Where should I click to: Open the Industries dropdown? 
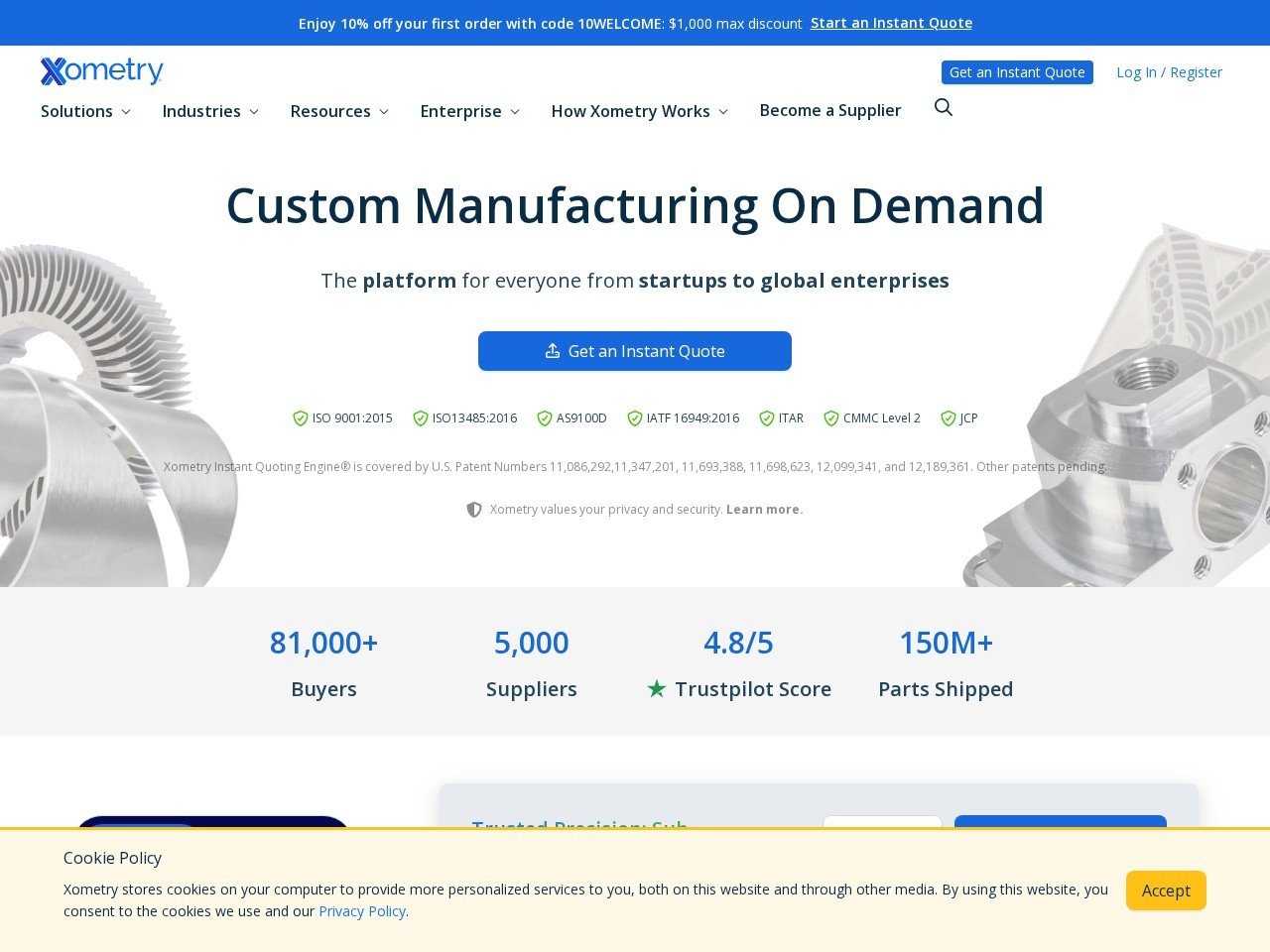[209, 111]
